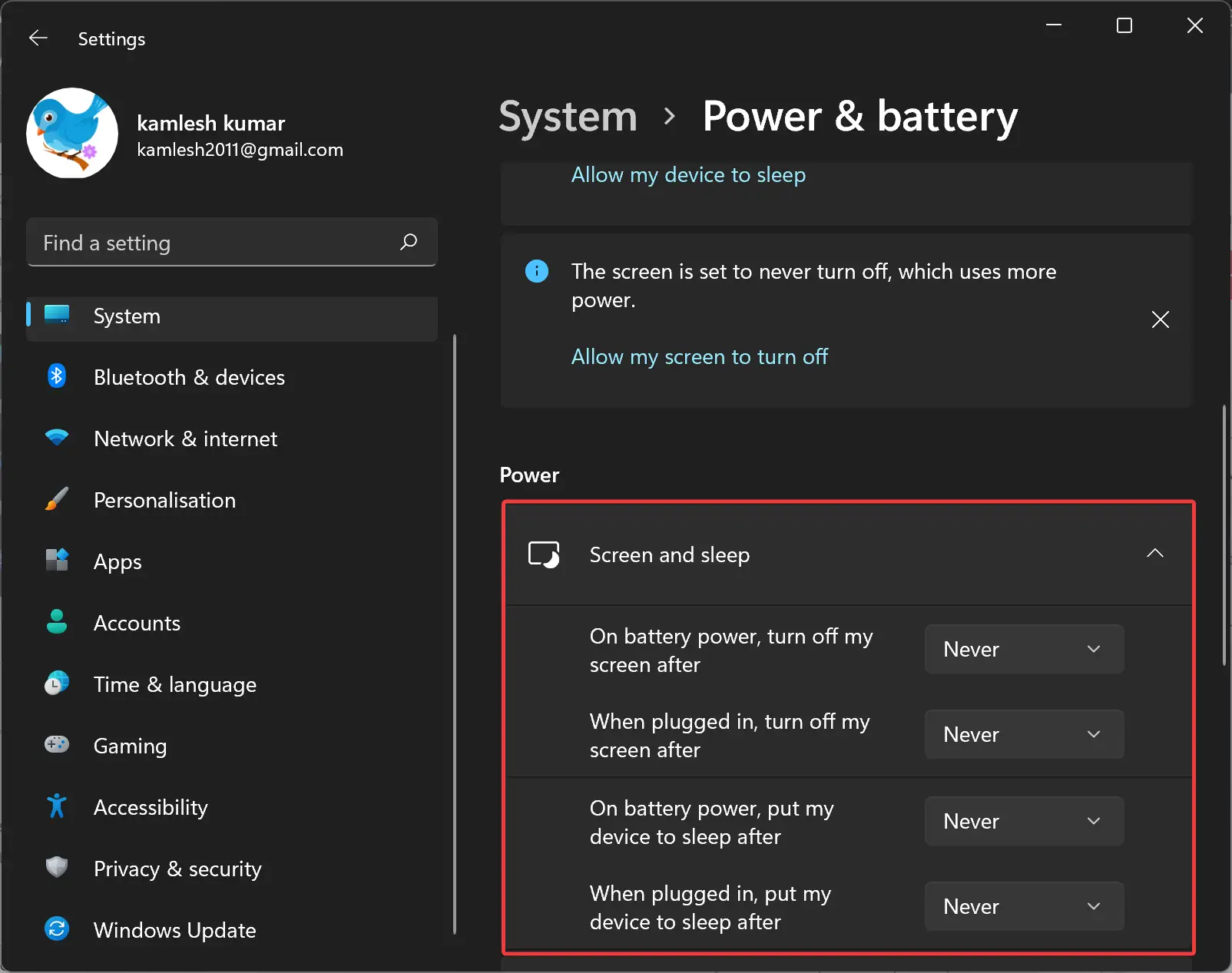Screen dimensions: 1232x973
Task: Click the Screen and sleep icon
Action: point(544,554)
